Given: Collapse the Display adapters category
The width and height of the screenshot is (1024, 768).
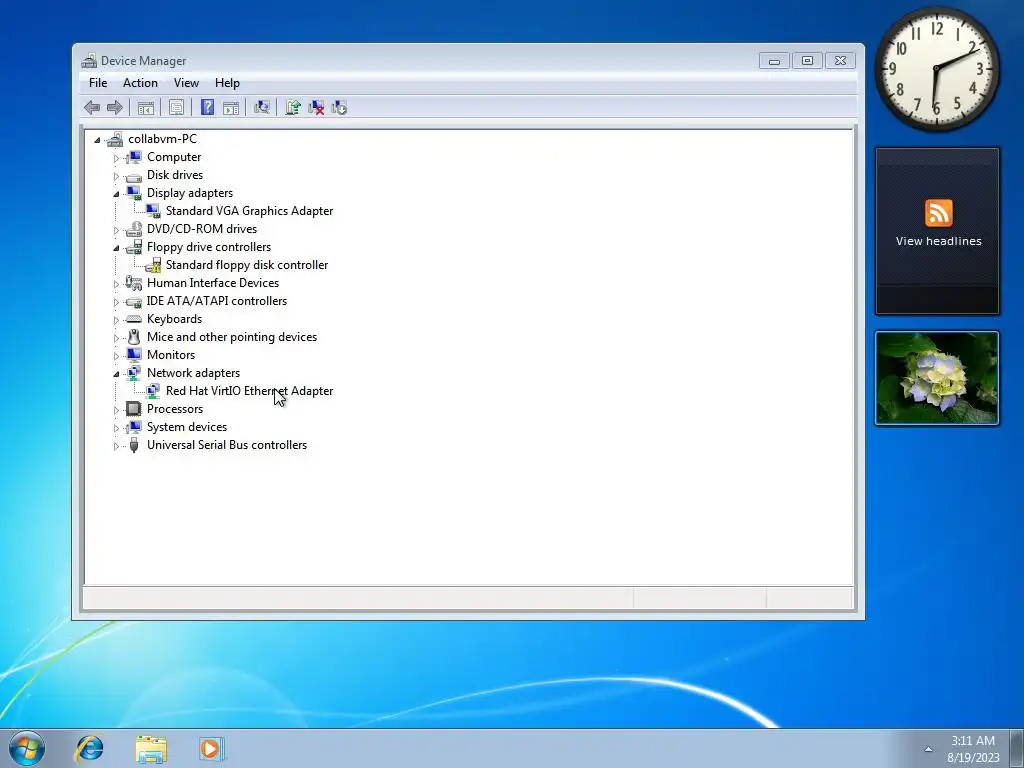Looking at the screenshot, I should tap(116, 194).
